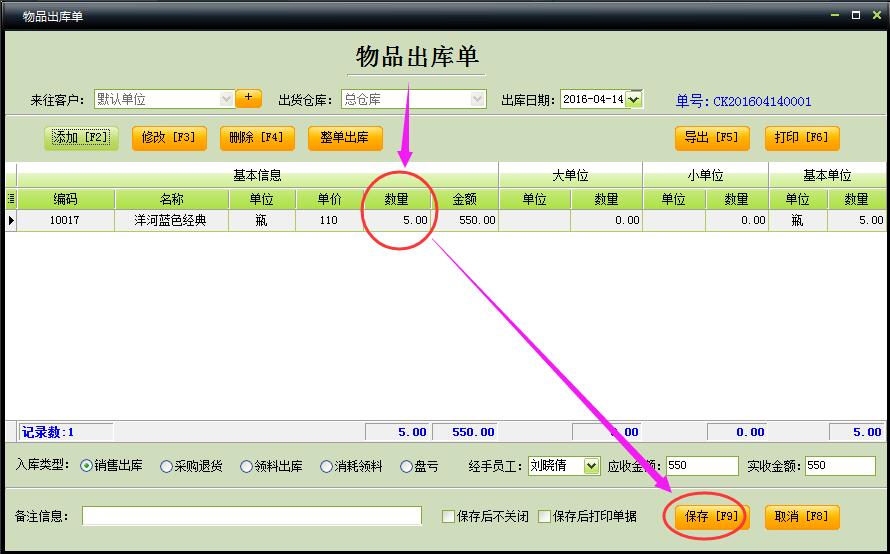The width and height of the screenshot is (890, 554).
Task: Choose the 领料出库 radio option
Action: [246, 466]
